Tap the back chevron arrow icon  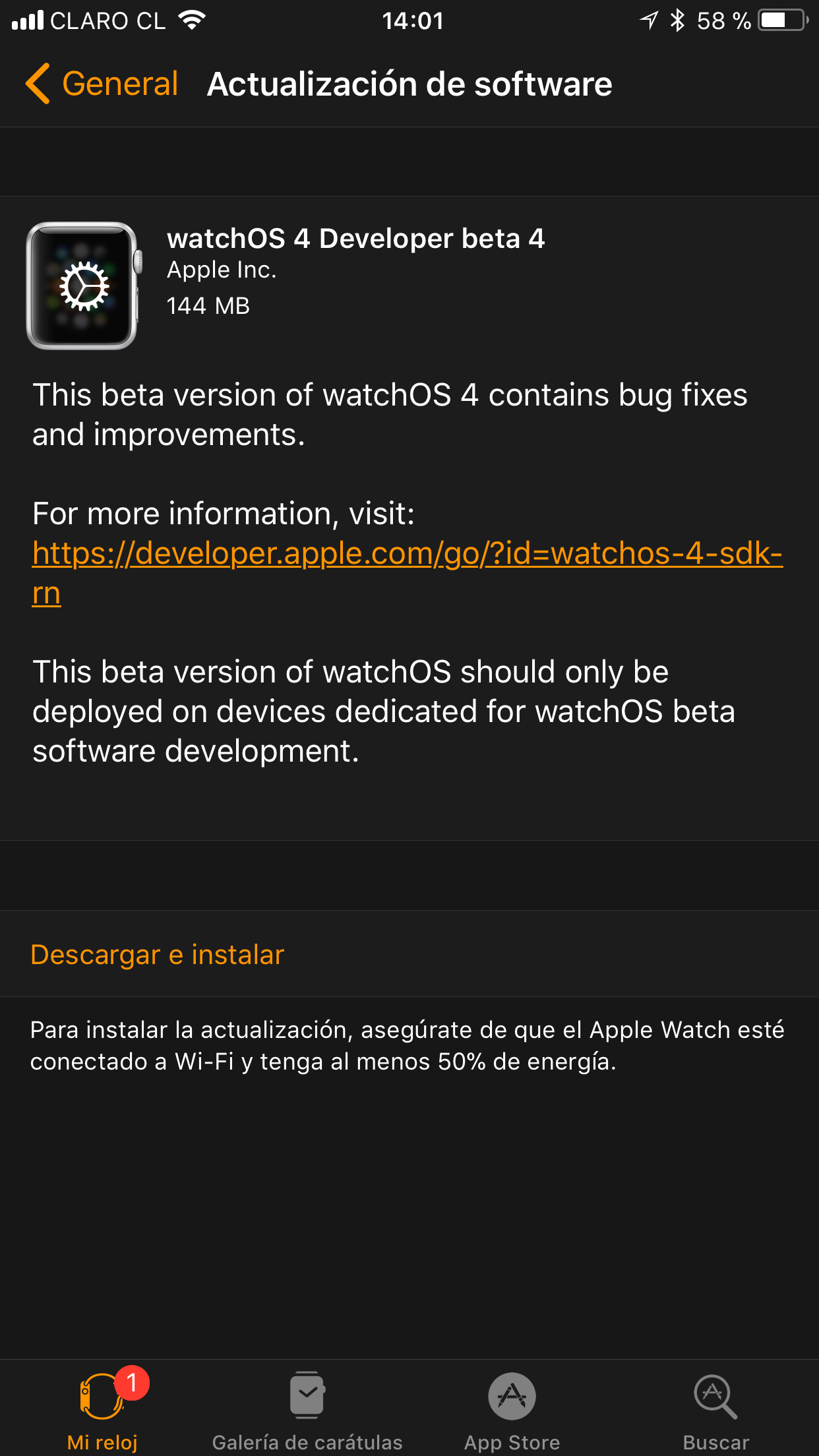tap(38, 84)
